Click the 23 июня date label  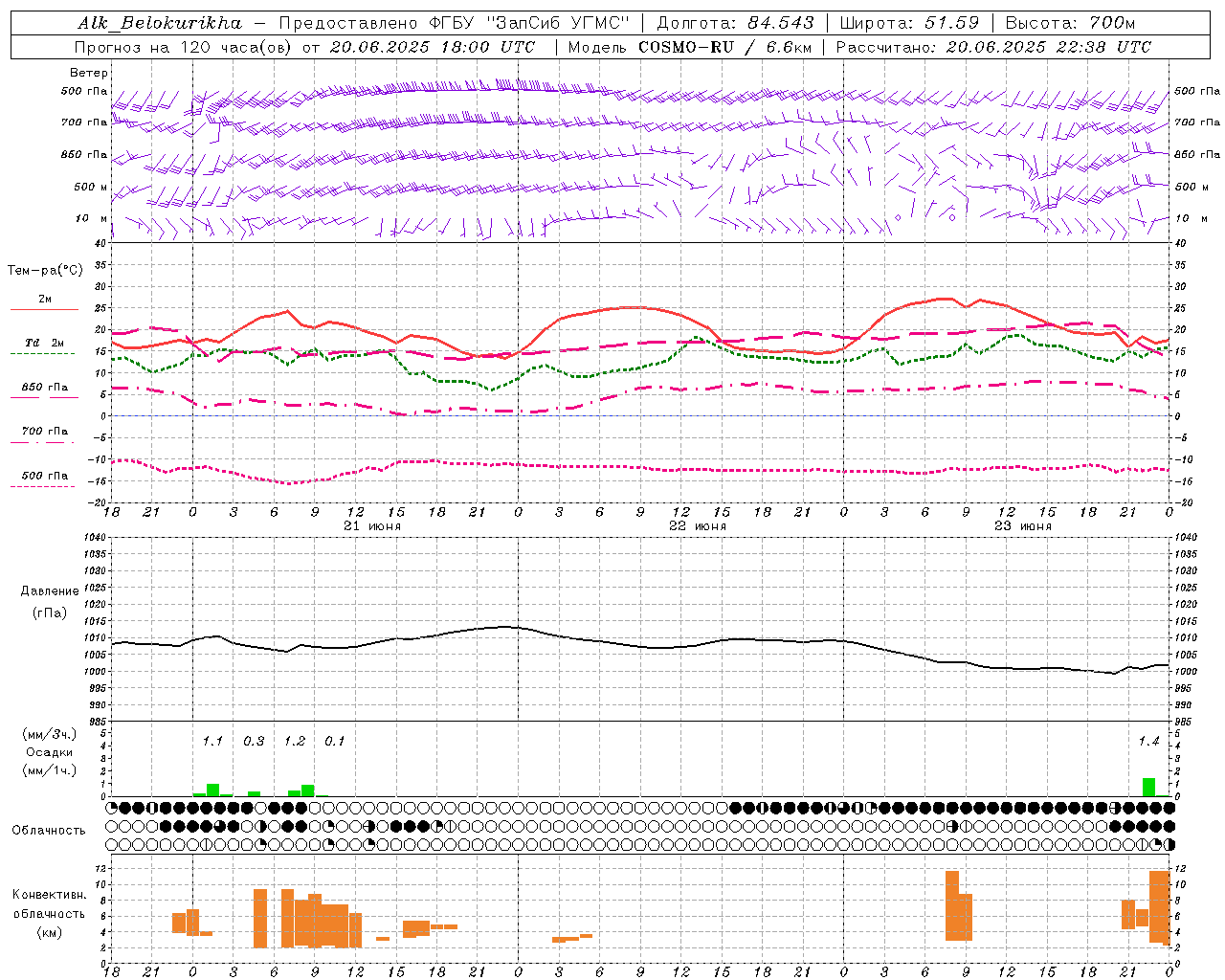click(x=1023, y=526)
